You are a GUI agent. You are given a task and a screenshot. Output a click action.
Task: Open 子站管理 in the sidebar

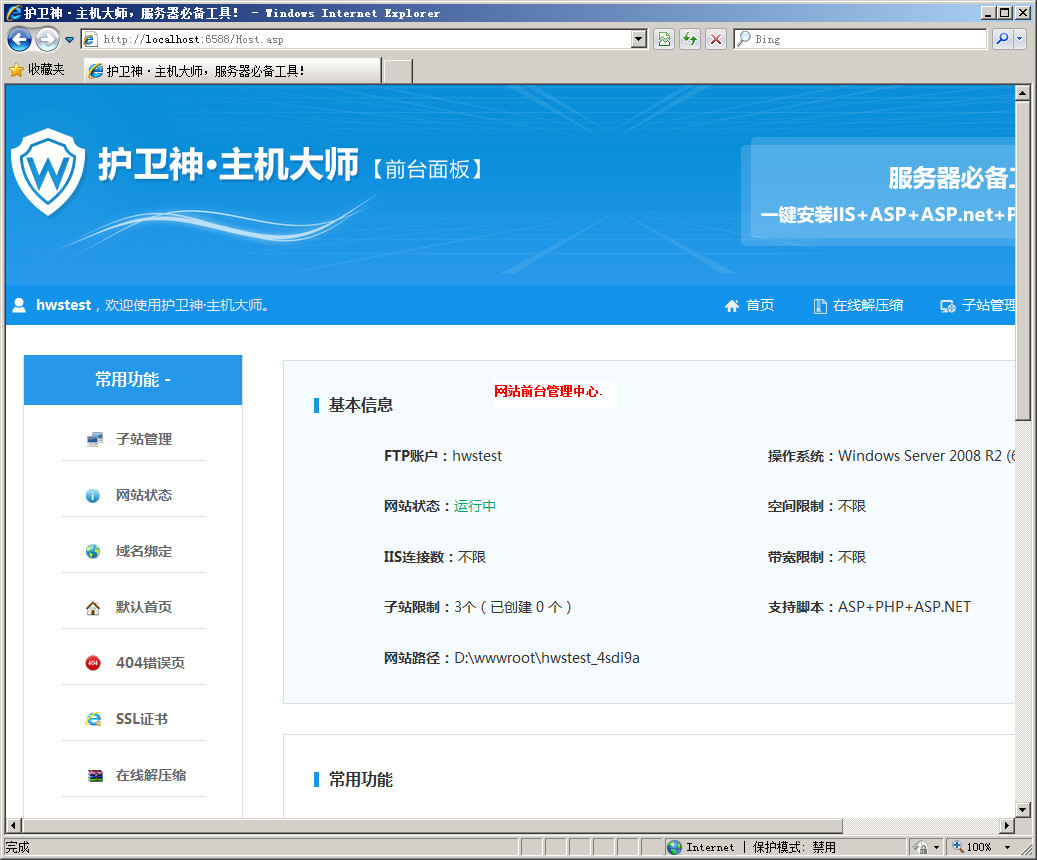point(144,439)
